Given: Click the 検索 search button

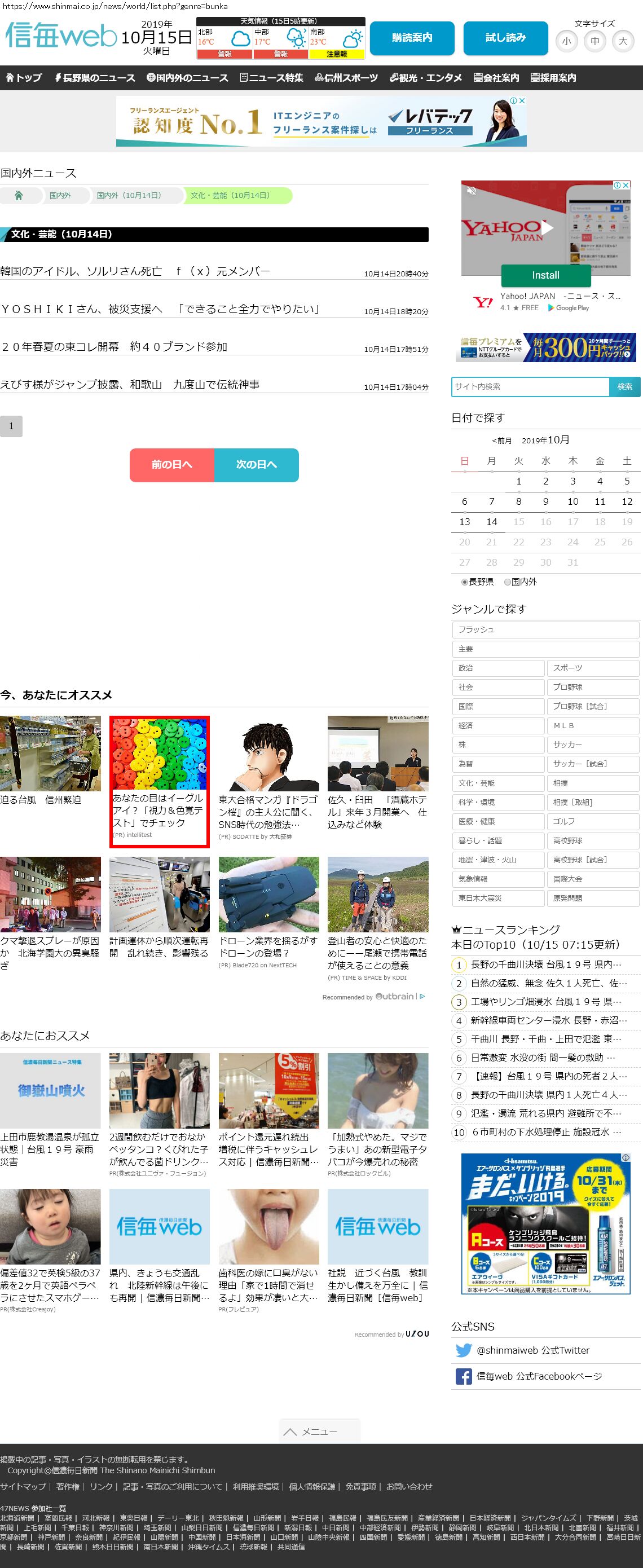Looking at the screenshot, I should [625, 386].
